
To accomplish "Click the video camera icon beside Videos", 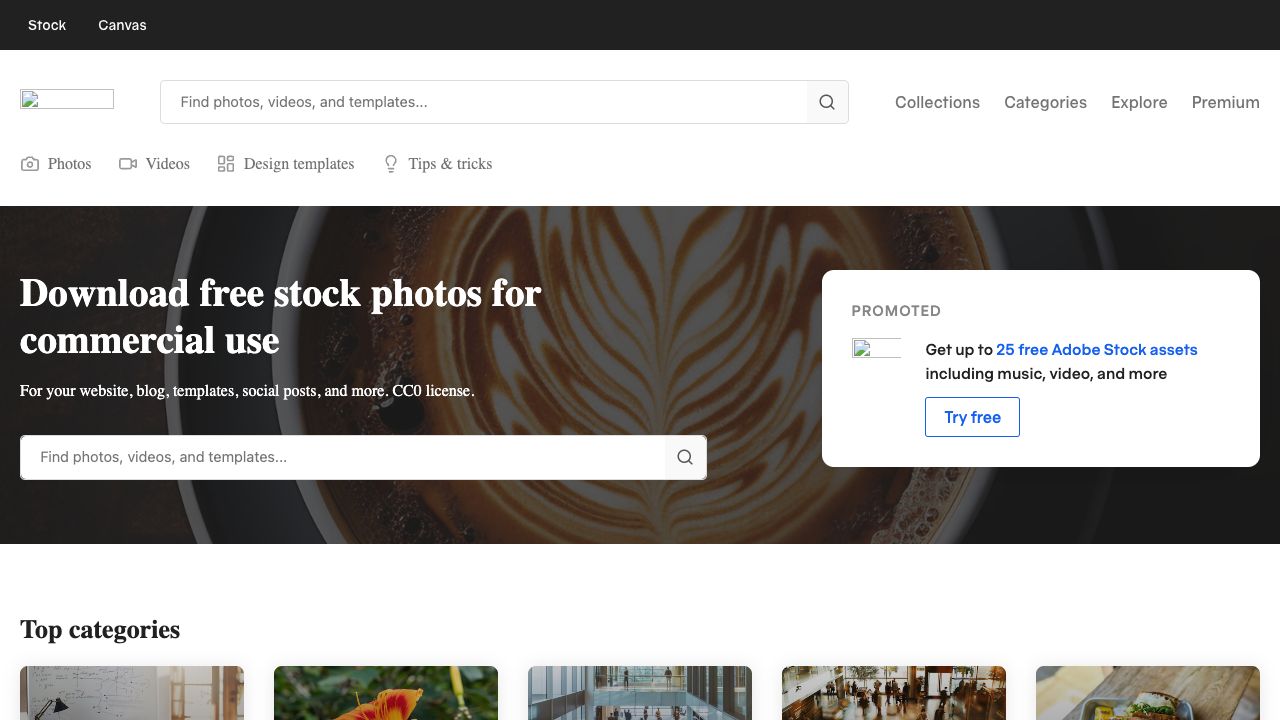I will pos(128,164).
